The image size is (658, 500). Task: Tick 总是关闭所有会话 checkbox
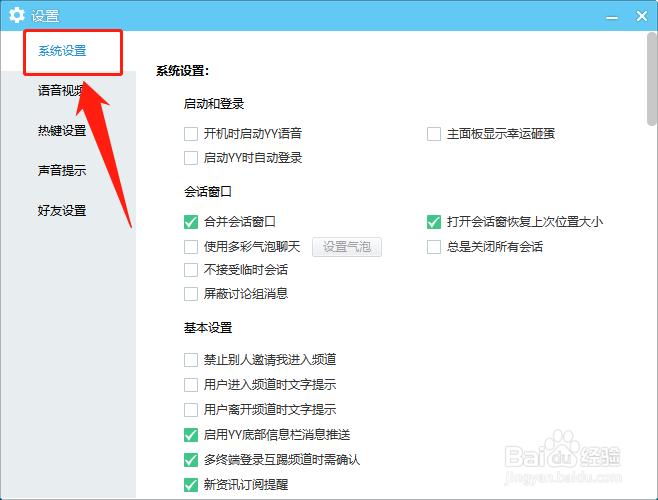click(x=434, y=246)
